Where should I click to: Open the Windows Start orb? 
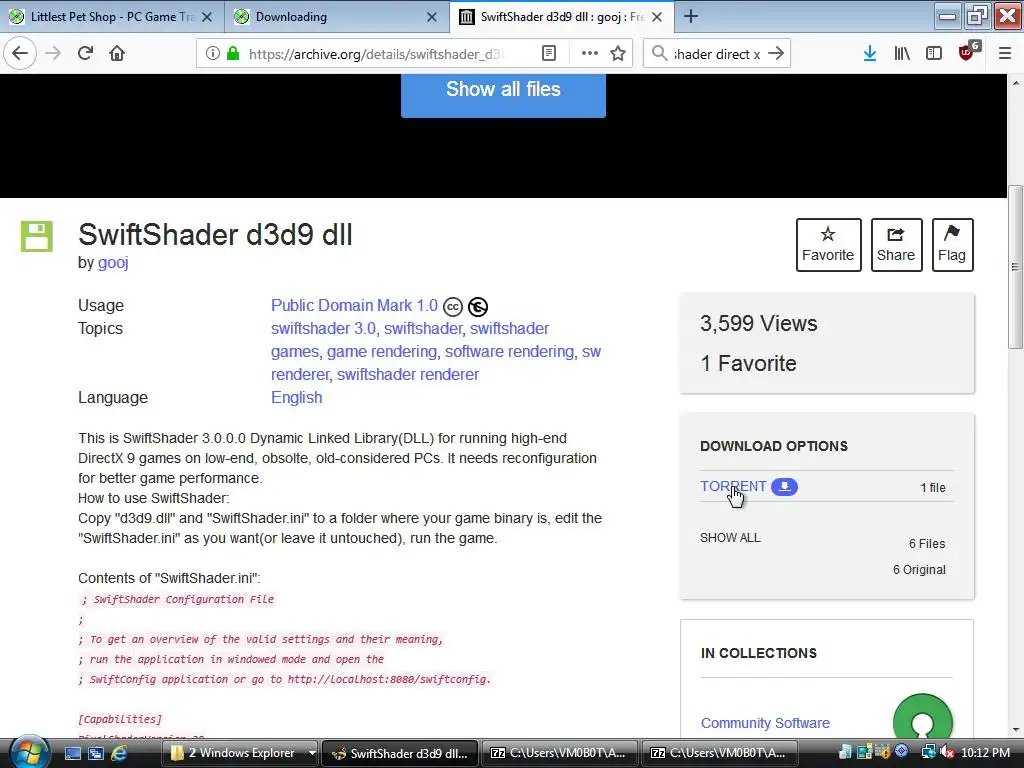(27, 752)
